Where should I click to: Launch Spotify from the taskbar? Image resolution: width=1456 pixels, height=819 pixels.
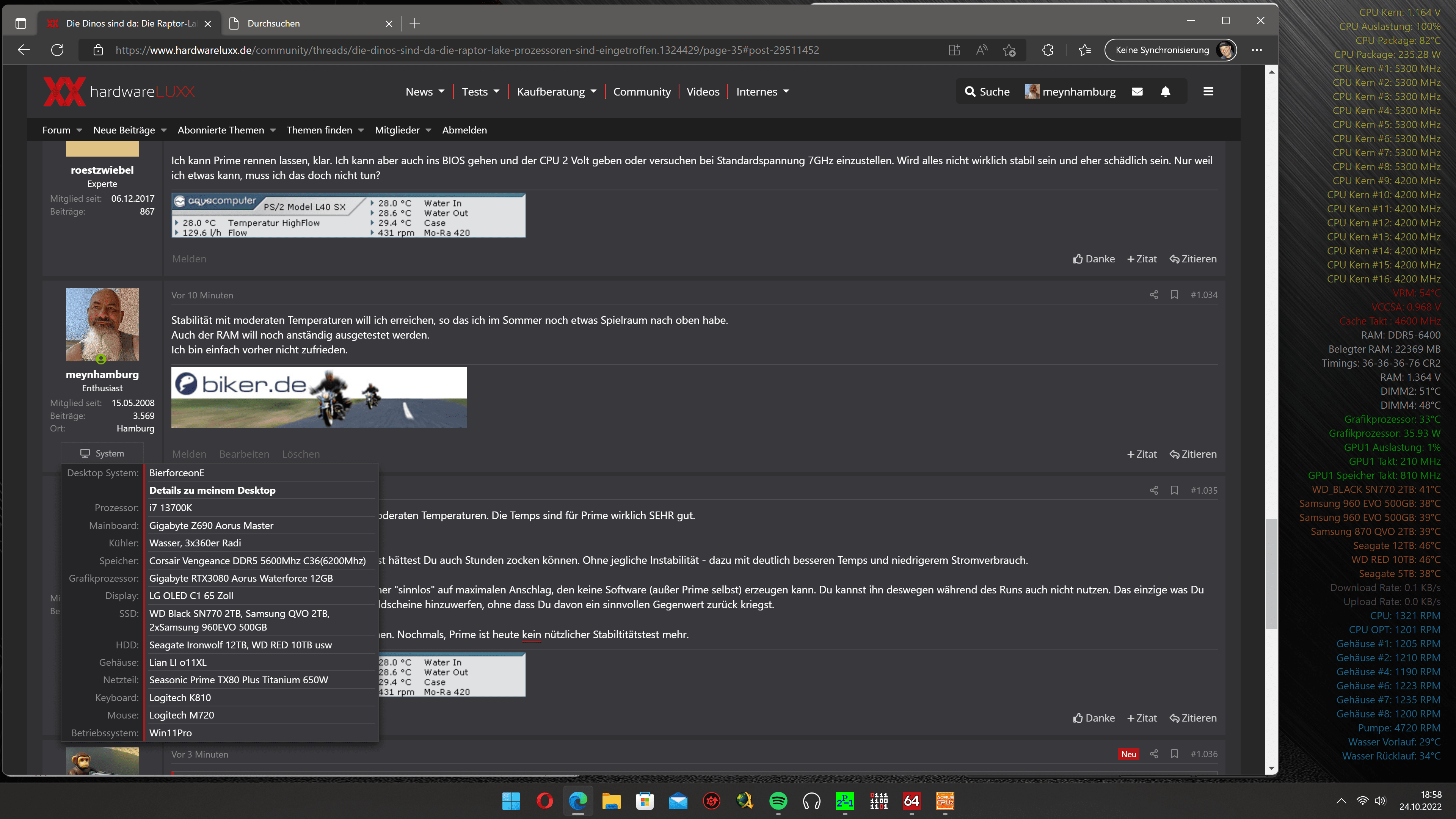click(x=778, y=800)
